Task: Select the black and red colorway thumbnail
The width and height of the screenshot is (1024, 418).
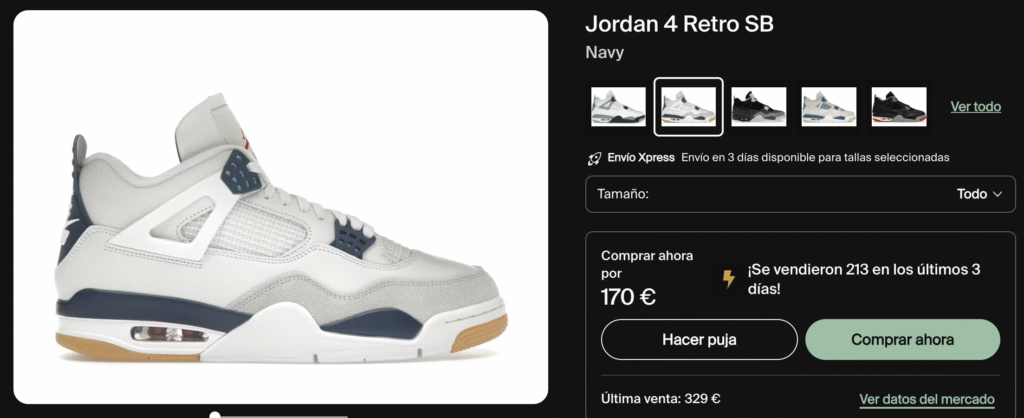Action: click(899, 106)
